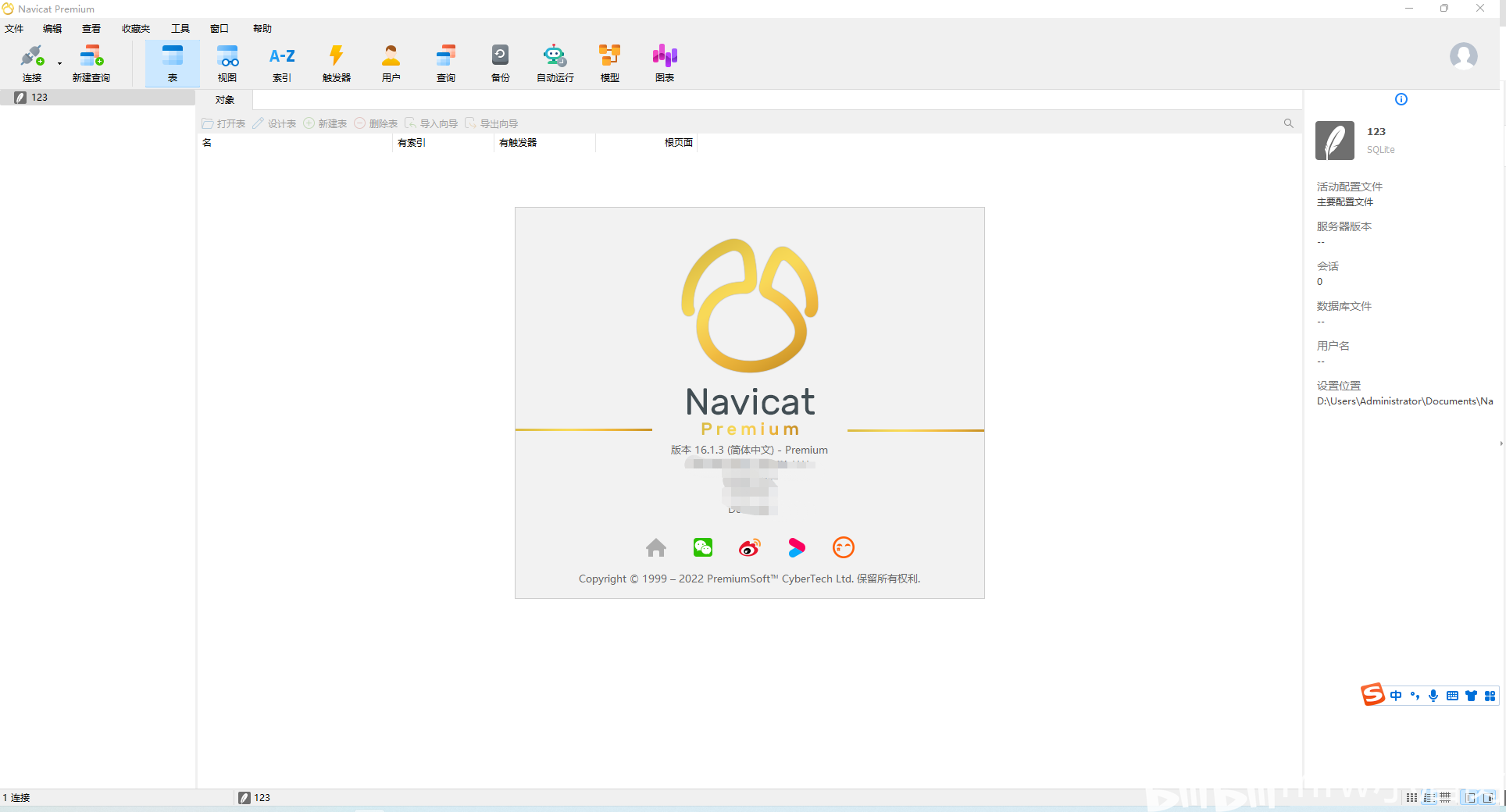Image resolution: width=1506 pixels, height=812 pixels.
Task: Open the 自动运行 (Automation) robot icon
Action: pos(555,63)
